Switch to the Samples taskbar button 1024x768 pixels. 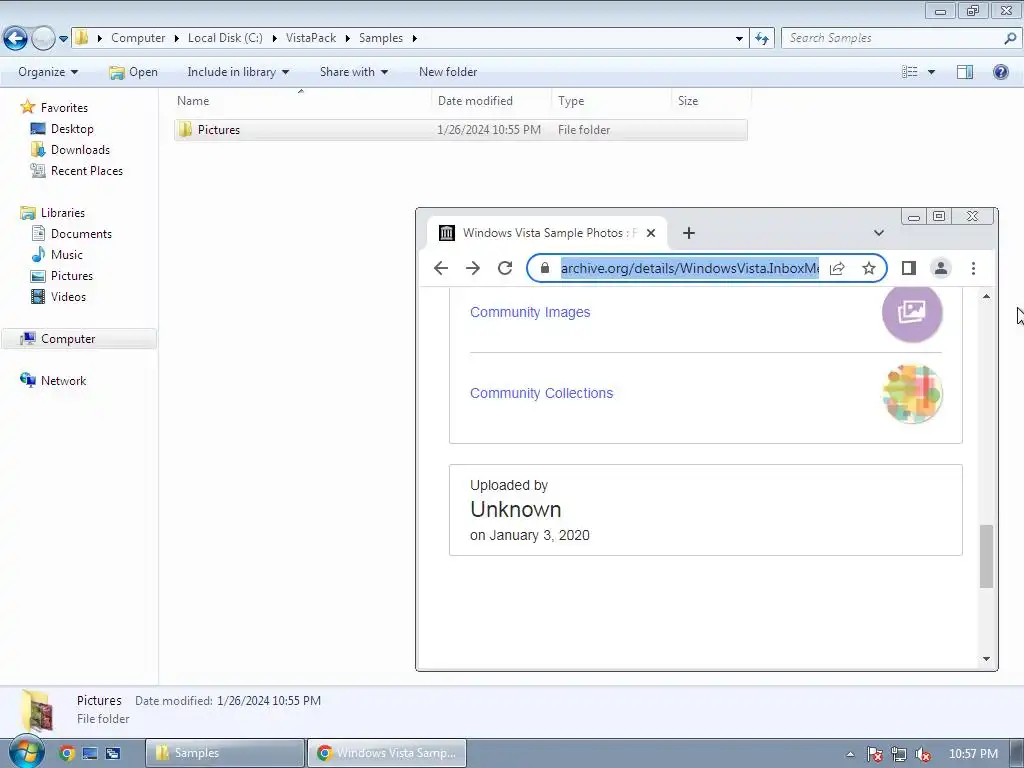225,753
